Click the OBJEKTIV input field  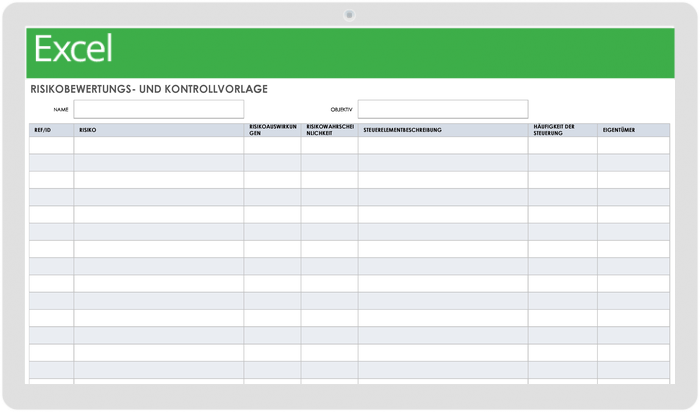pyautogui.click(x=443, y=109)
